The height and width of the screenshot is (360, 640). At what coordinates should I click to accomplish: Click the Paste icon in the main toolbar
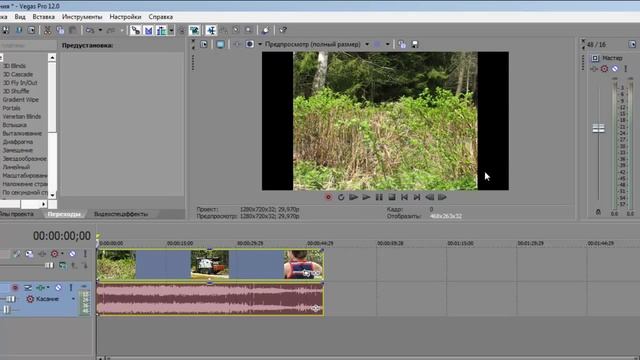[73, 30]
